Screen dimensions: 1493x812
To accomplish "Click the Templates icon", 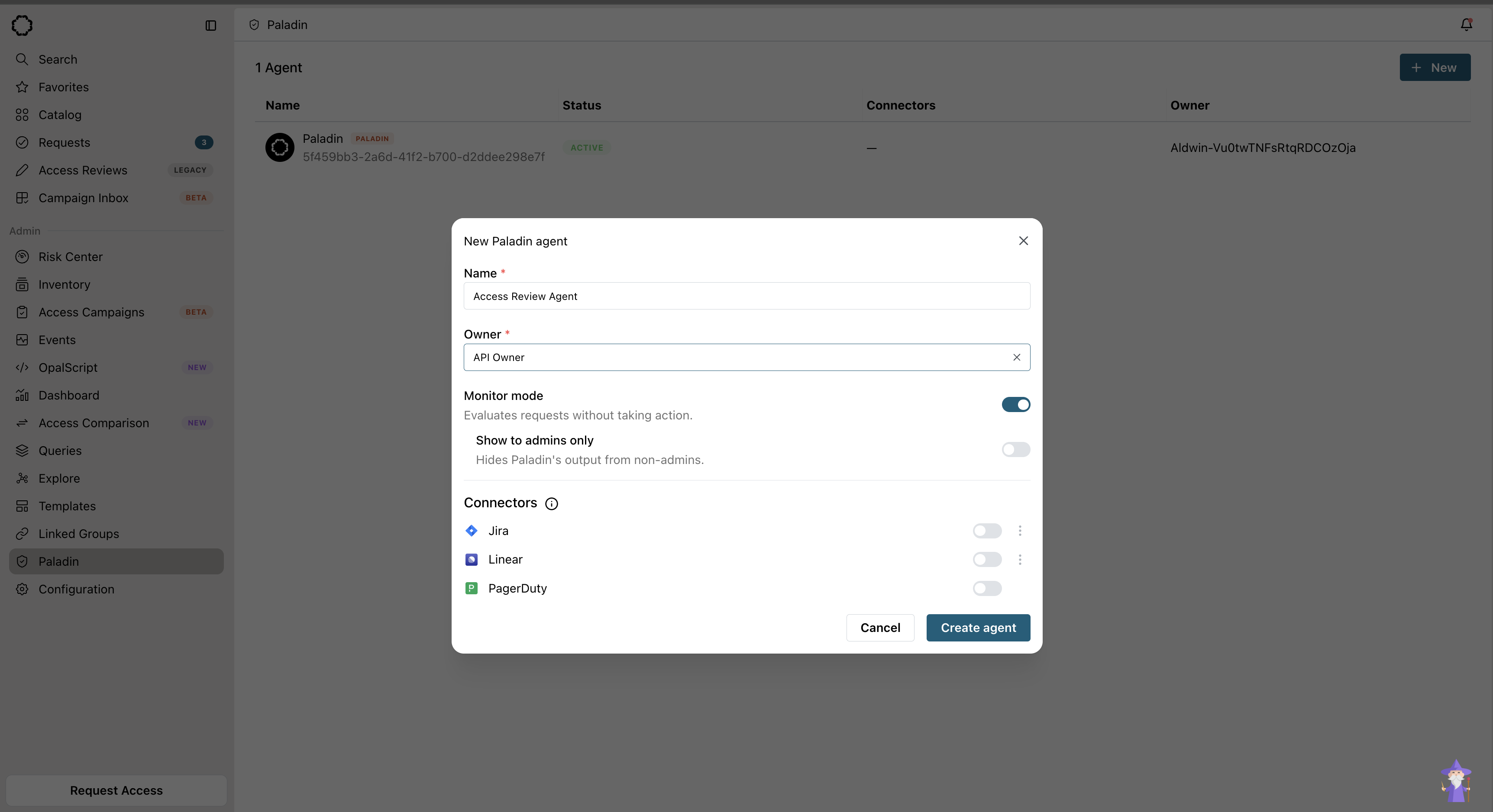I will pos(22,506).
